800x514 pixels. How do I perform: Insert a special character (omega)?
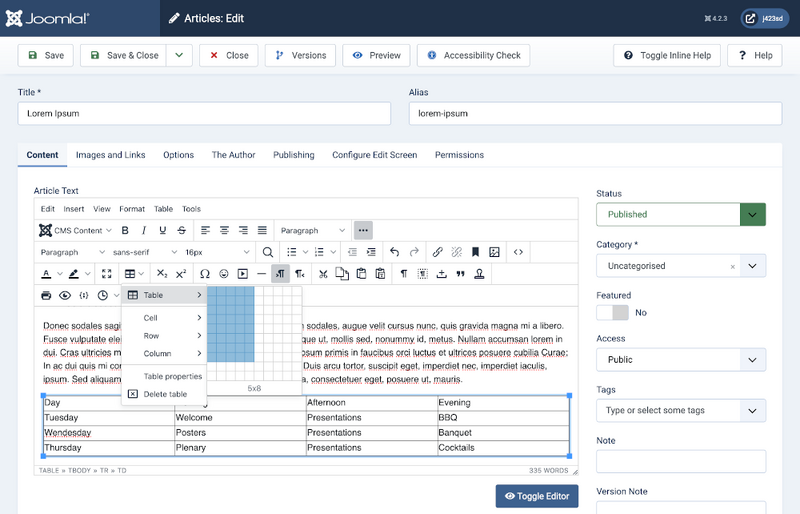pyautogui.click(x=205, y=274)
